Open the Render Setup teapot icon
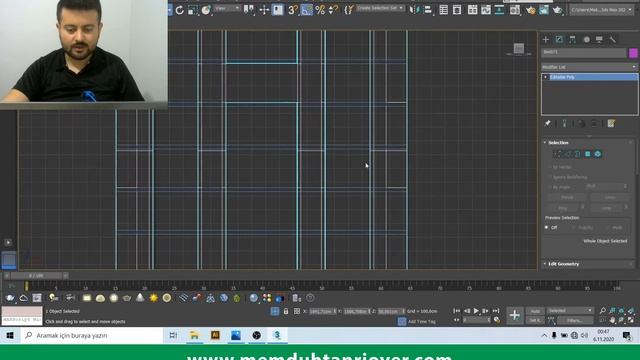 [x=530, y=10]
